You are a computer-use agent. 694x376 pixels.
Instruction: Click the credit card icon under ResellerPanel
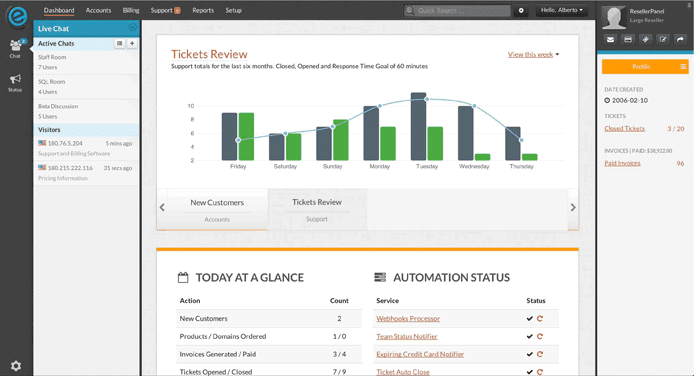click(628, 39)
